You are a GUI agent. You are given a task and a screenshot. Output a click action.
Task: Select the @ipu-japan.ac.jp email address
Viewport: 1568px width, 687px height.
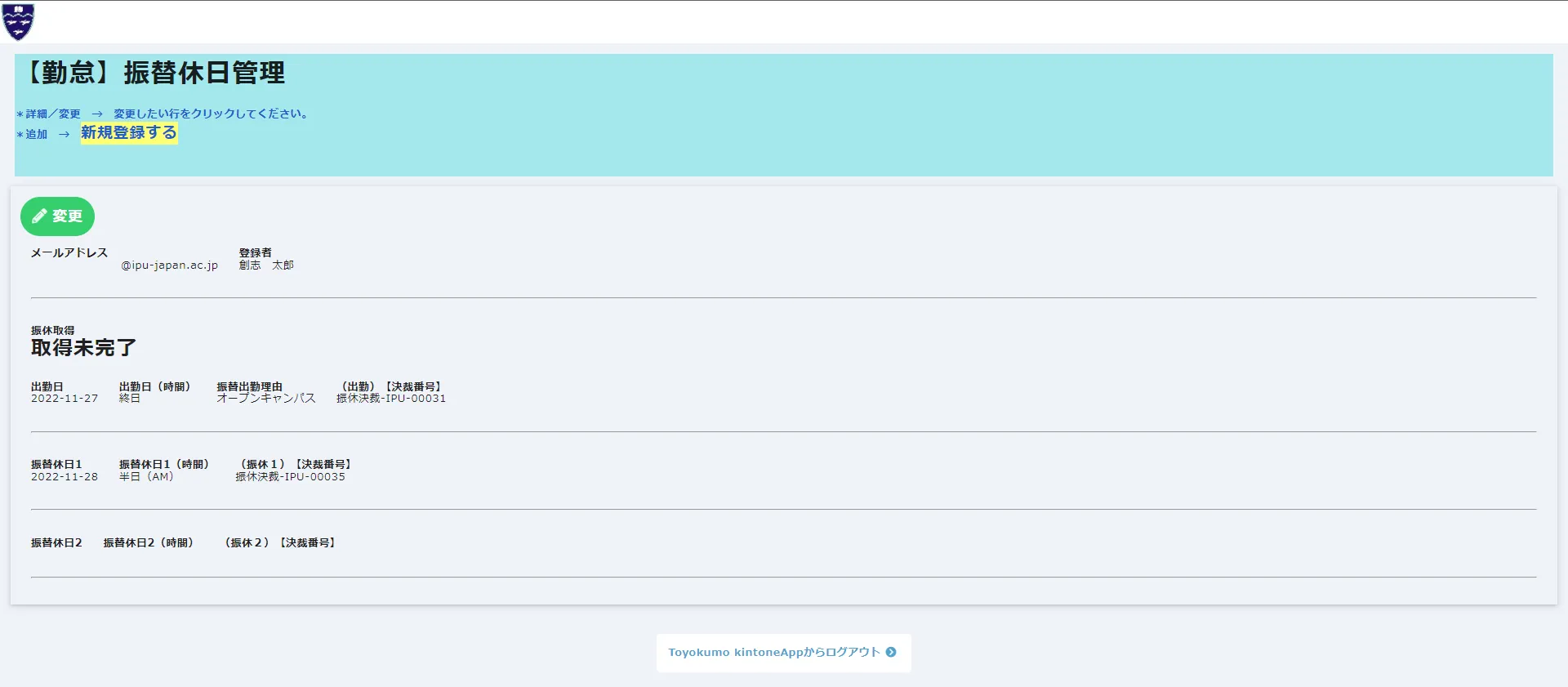(x=169, y=265)
